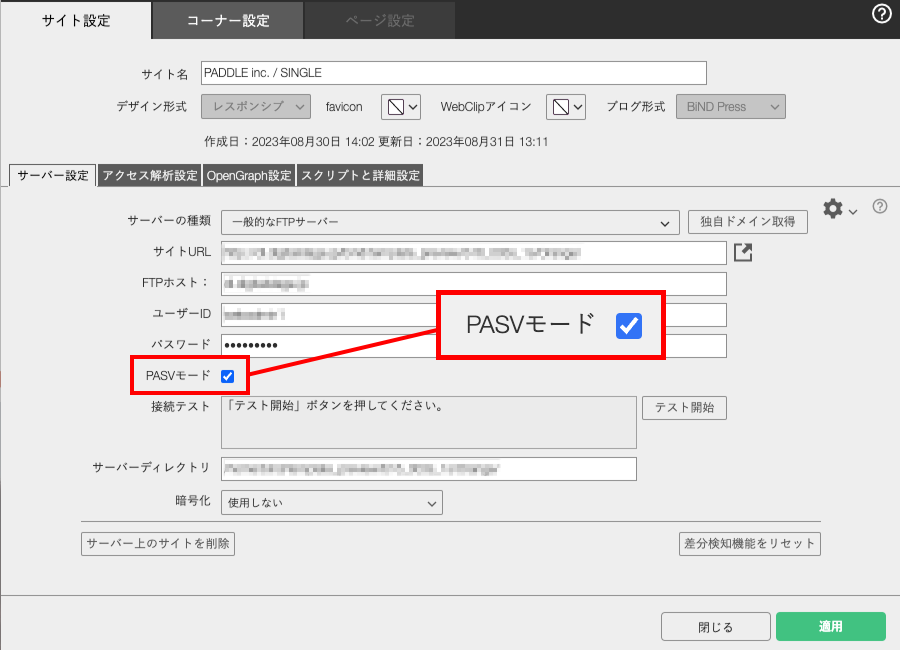Image resolution: width=900 pixels, height=650 pixels.
Task: Click the 独自ドメイン取得 button
Action: pyautogui.click(x=748, y=222)
